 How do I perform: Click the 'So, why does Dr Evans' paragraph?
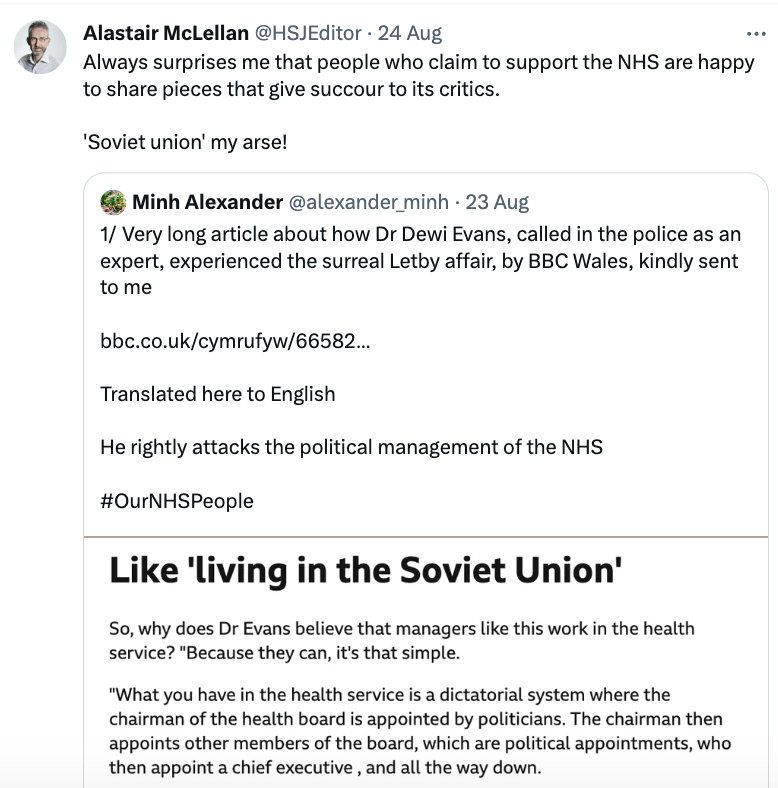pos(401,629)
